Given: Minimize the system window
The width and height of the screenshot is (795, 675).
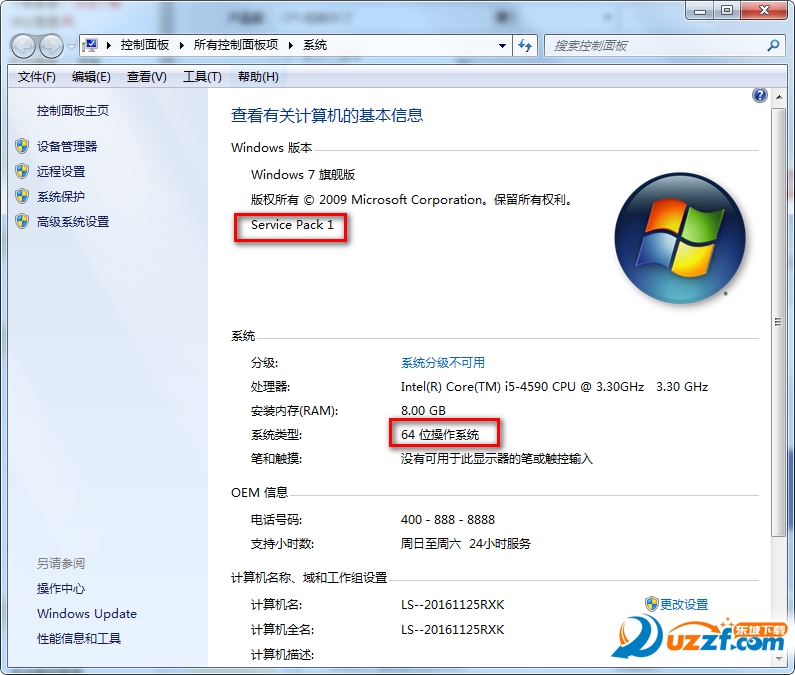Looking at the screenshot, I should click(700, 11).
